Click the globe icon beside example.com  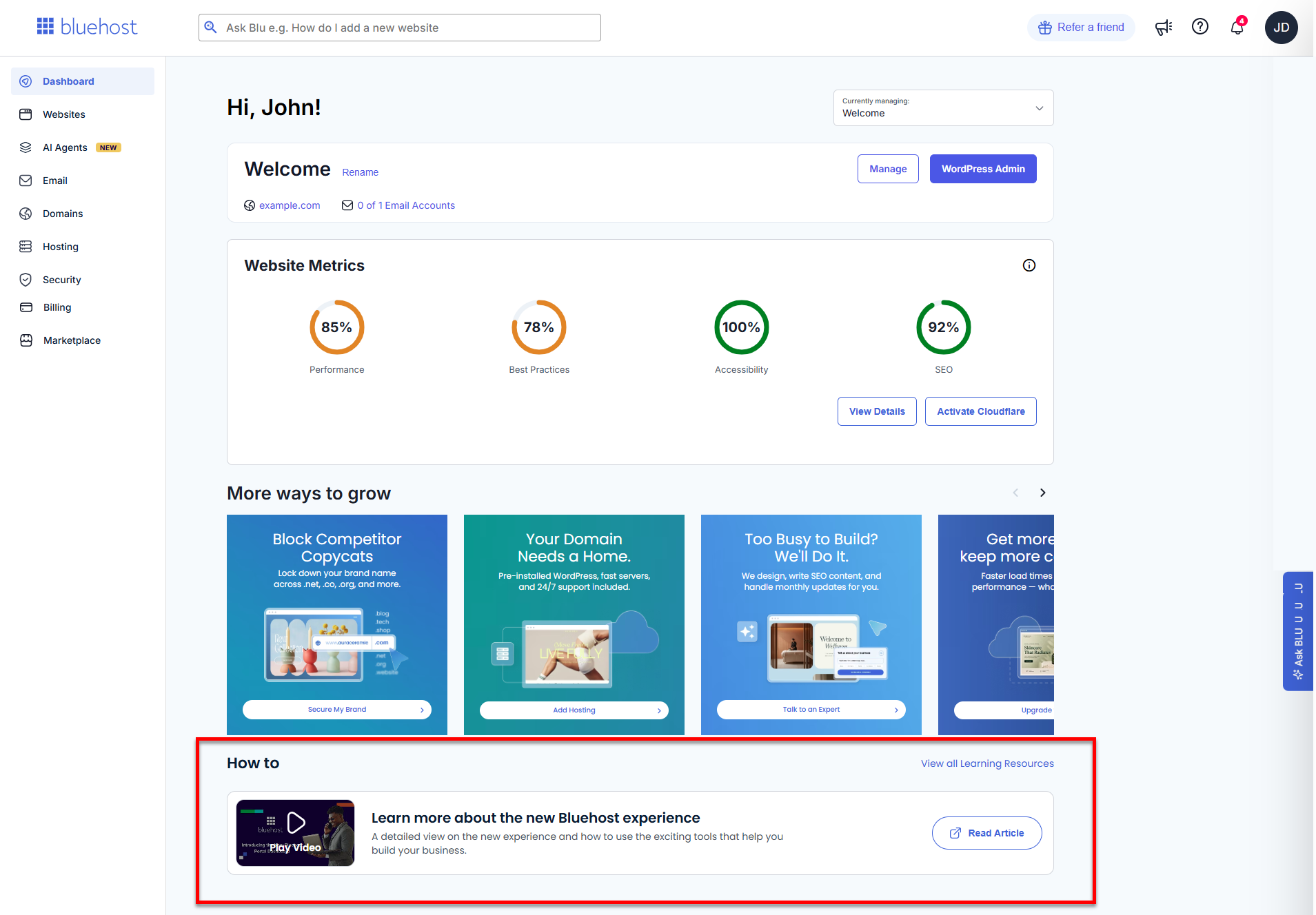click(x=250, y=205)
